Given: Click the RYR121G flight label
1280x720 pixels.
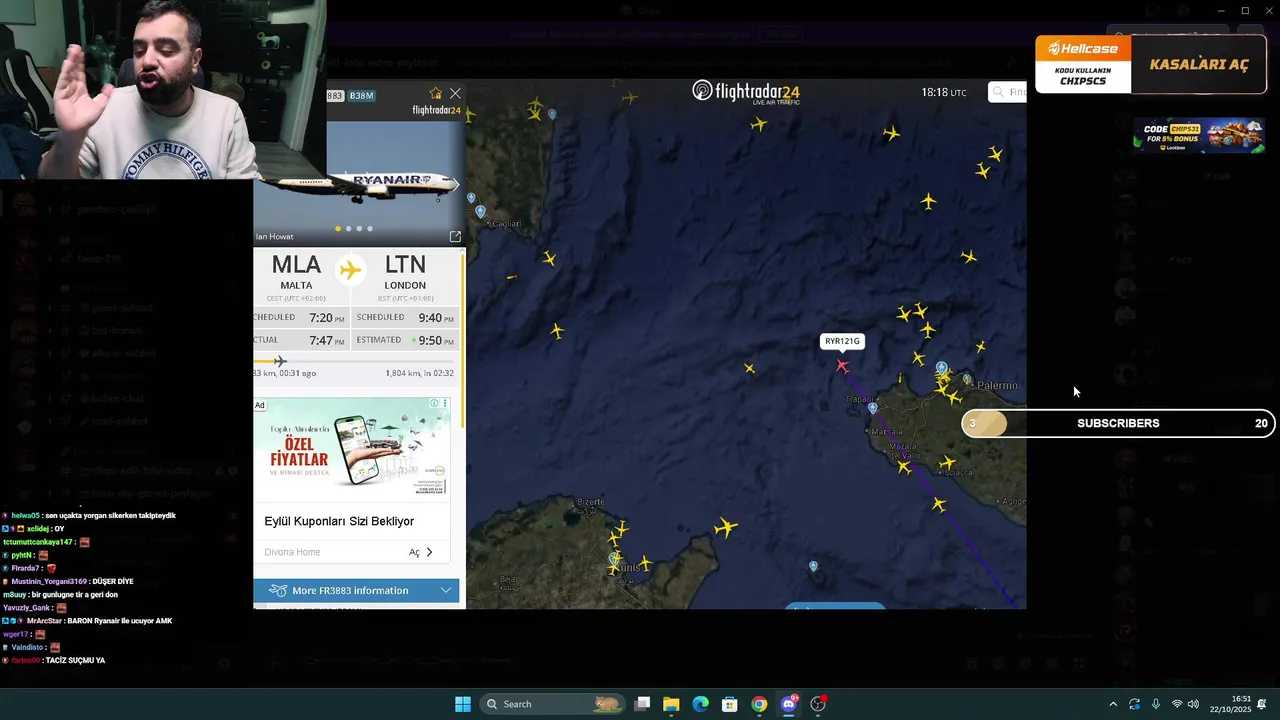Looking at the screenshot, I should [x=842, y=341].
